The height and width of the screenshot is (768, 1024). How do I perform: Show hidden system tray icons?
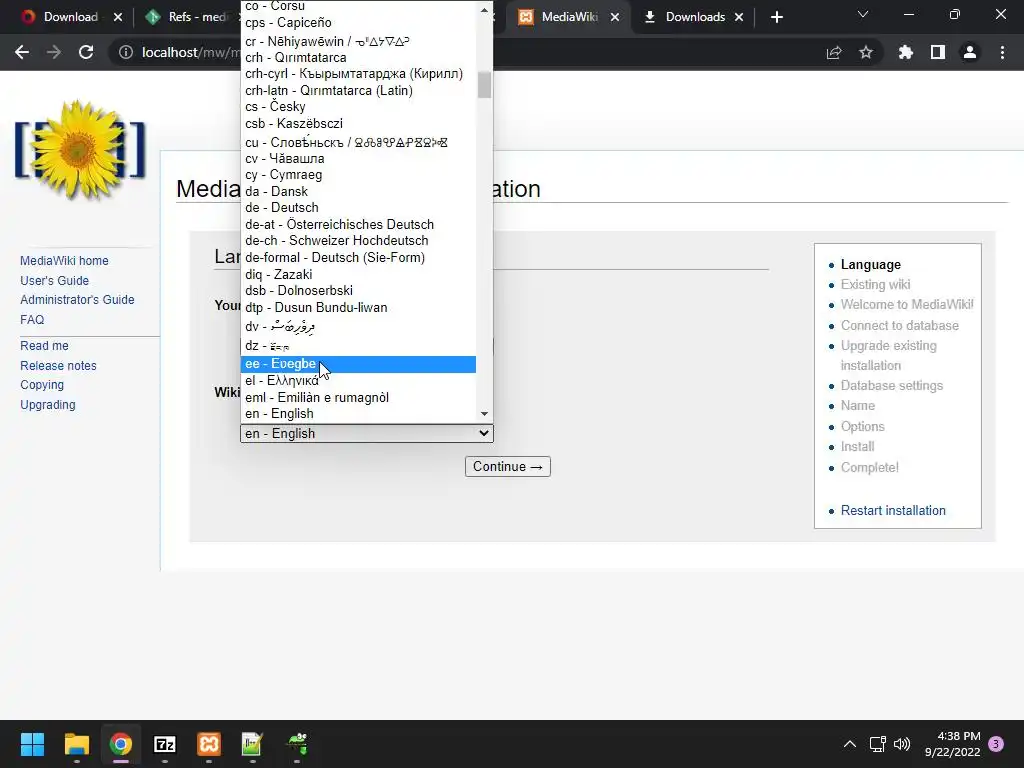pyautogui.click(x=850, y=744)
